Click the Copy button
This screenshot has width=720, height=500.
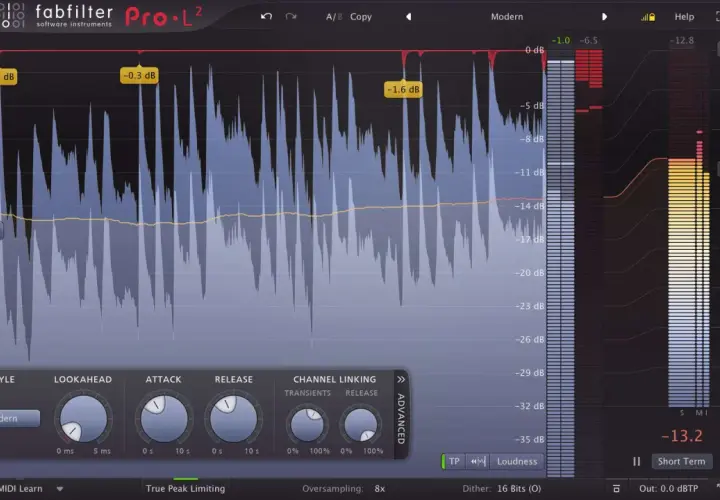(x=360, y=17)
